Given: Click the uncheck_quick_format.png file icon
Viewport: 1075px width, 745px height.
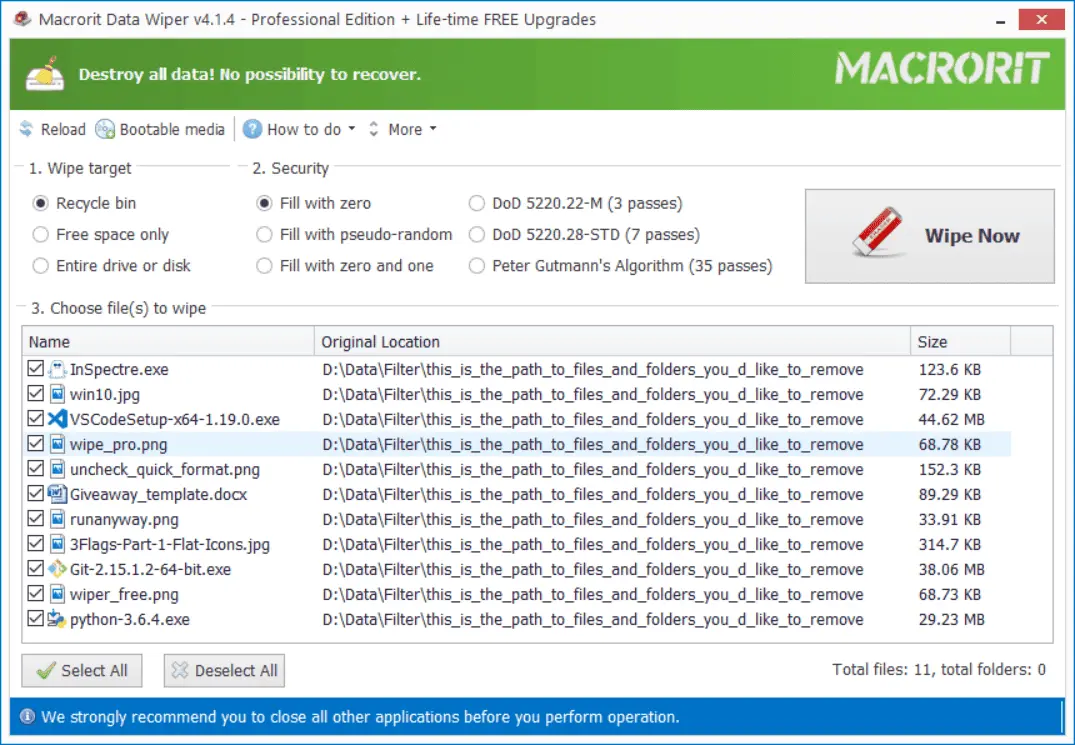Looking at the screenshot, I should click(x=58, y=469).
